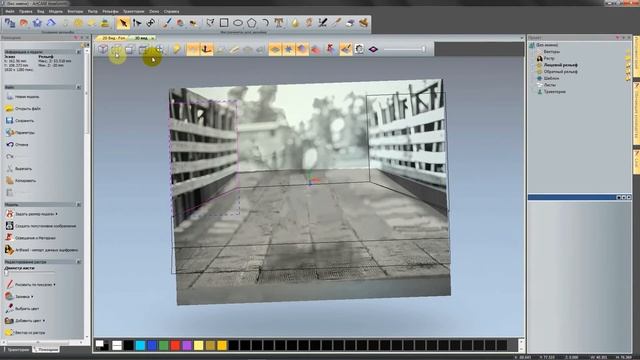This screenshot has width=640, height=360.
Task: Select the create polygon tool
Action: pyautogui.click(x=252, y=23)
